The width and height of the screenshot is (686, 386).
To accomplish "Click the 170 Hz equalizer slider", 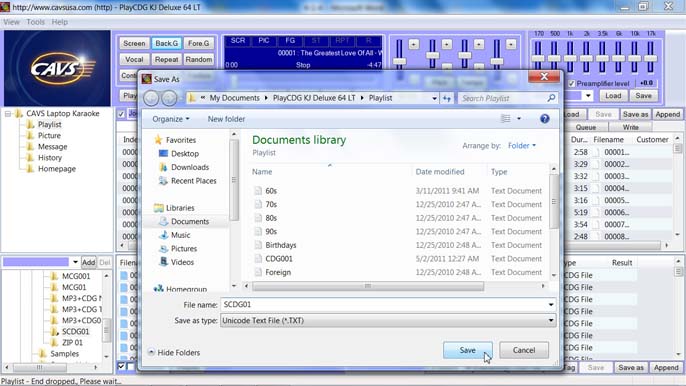I will 538,57.
